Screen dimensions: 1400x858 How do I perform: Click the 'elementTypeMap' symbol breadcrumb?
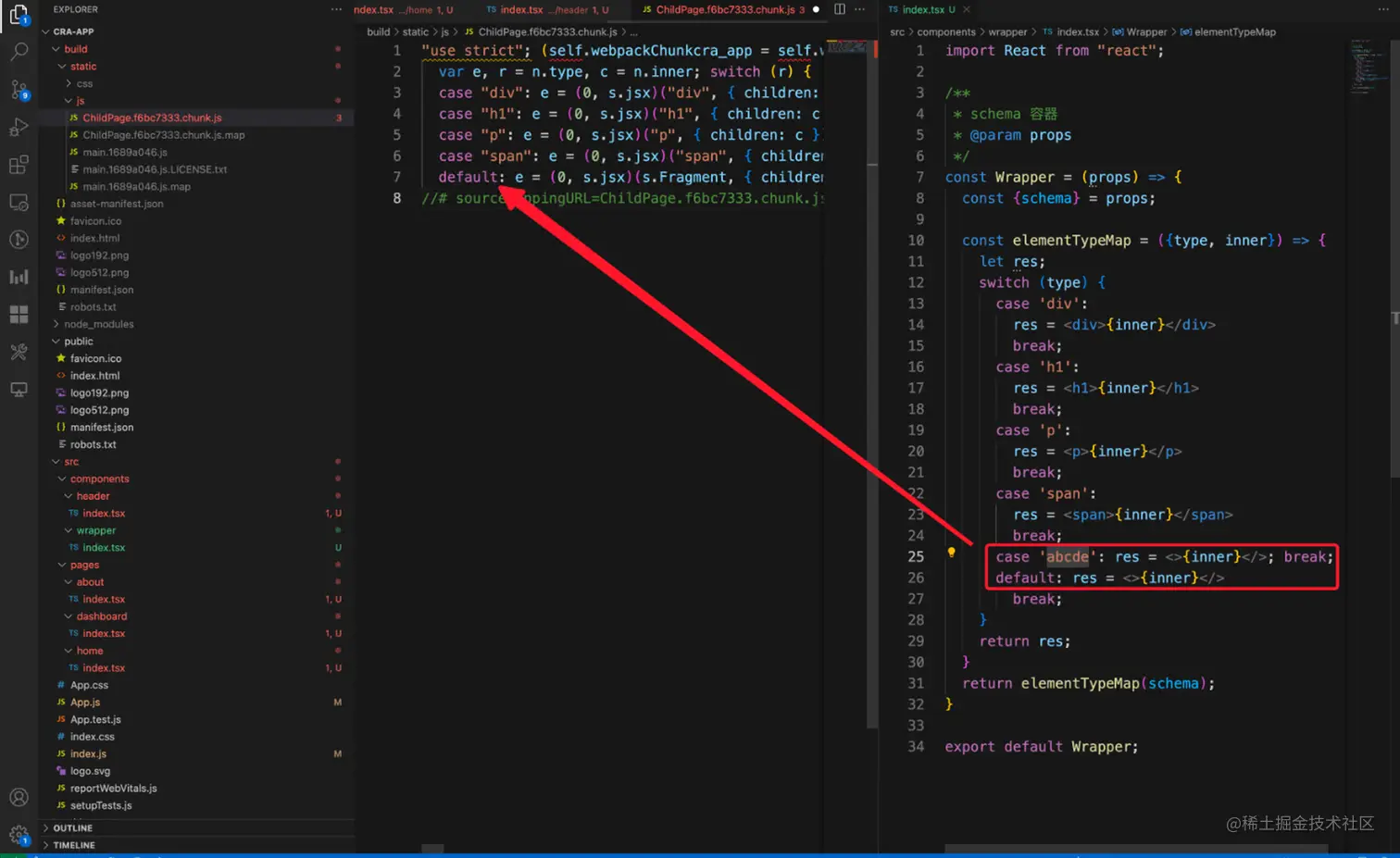tap(1235, 31)
